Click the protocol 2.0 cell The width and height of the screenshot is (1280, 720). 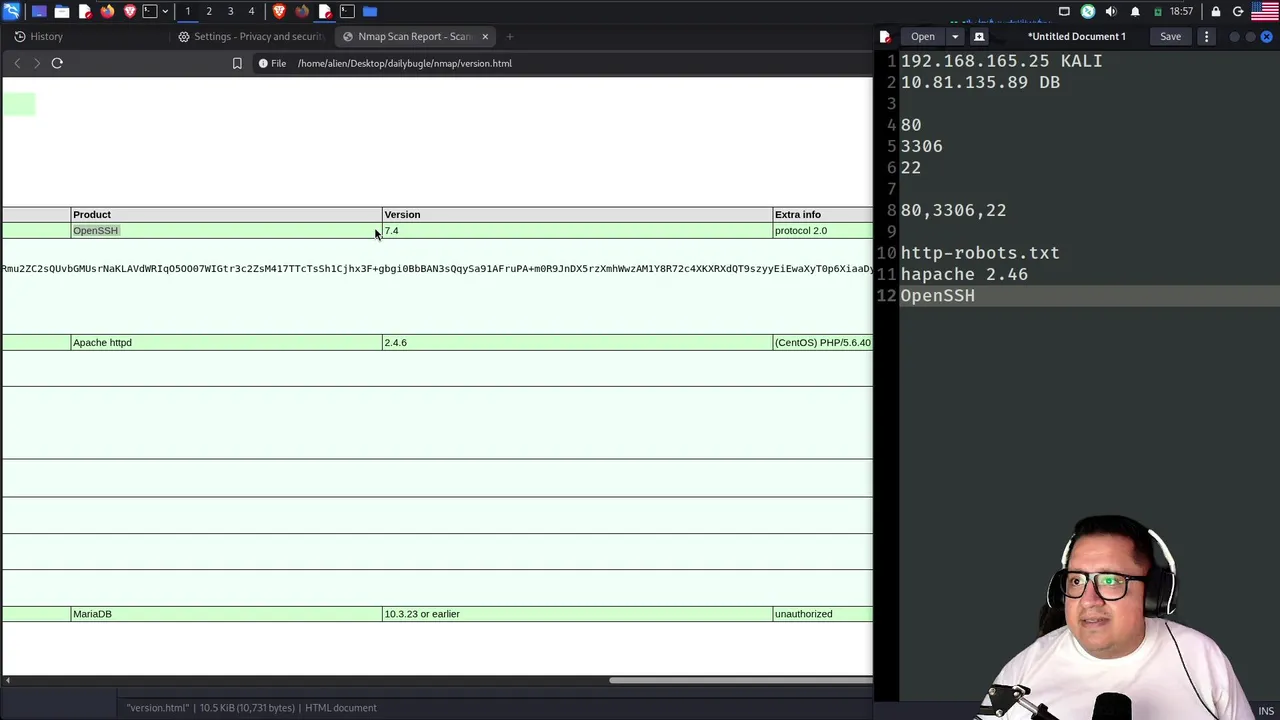tap(822, 231)
